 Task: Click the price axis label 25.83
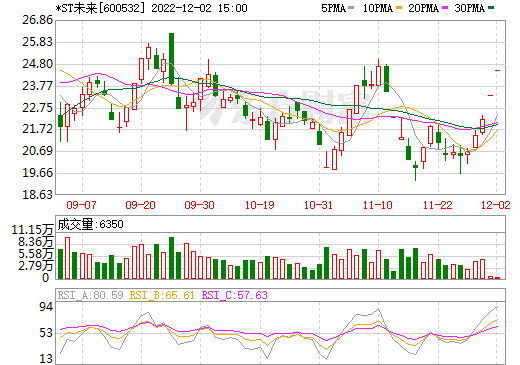[x=37, y=42]
